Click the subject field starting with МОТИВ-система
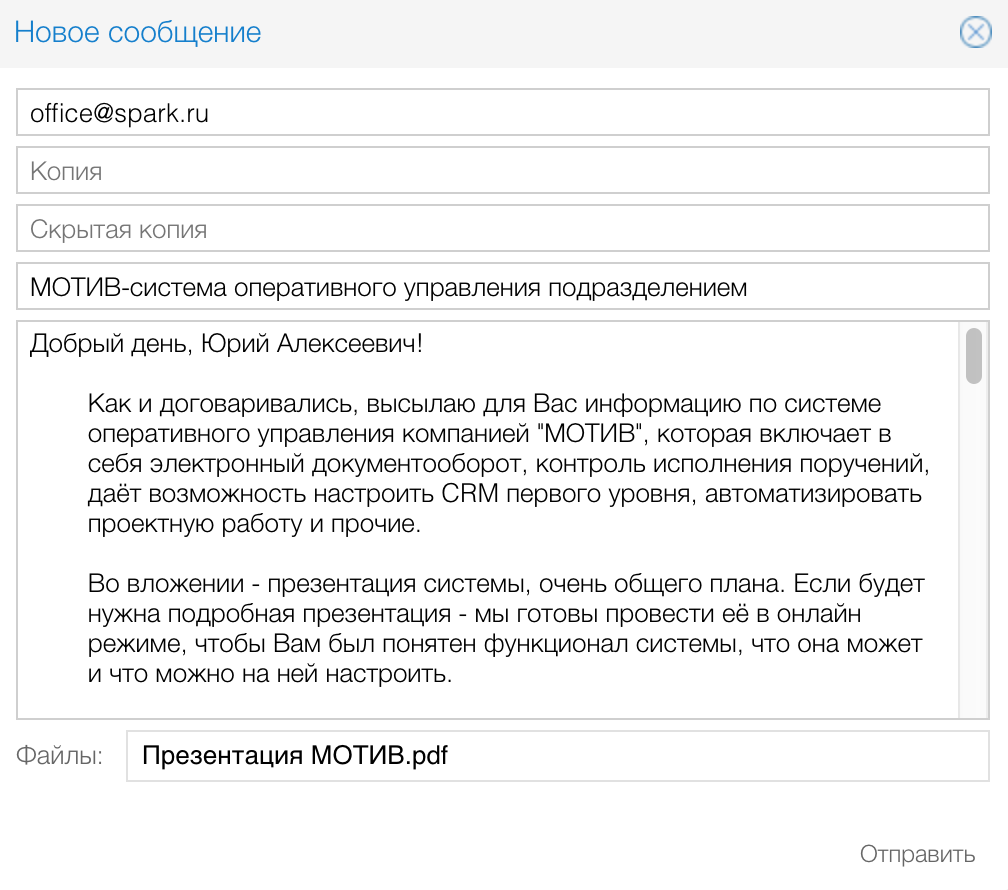Screen dimensions: 1008x890 click(502, 288)
